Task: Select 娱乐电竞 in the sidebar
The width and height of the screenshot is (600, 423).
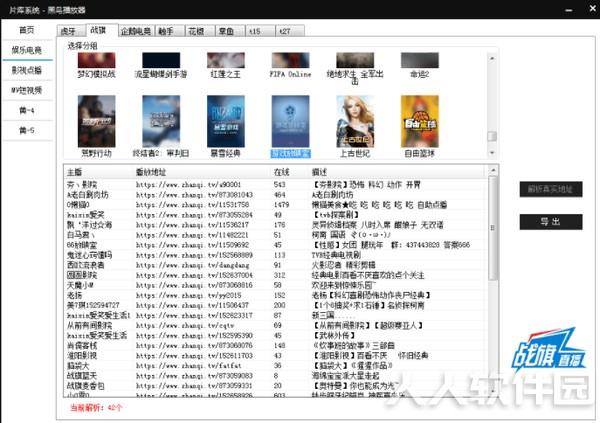Action: pyautogui.click(x=27, y=50)
